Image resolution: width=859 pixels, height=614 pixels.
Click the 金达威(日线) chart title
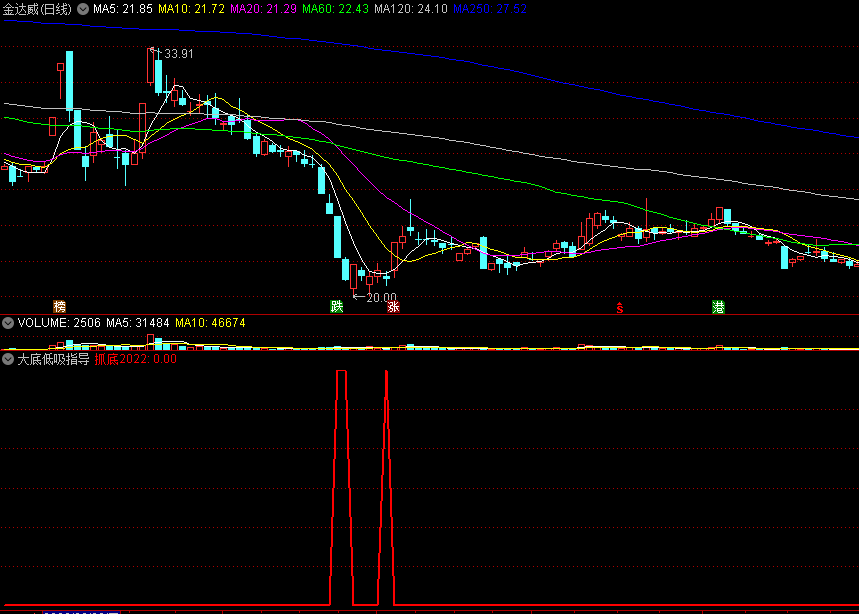pyautogui.click(x=37, y=9)
